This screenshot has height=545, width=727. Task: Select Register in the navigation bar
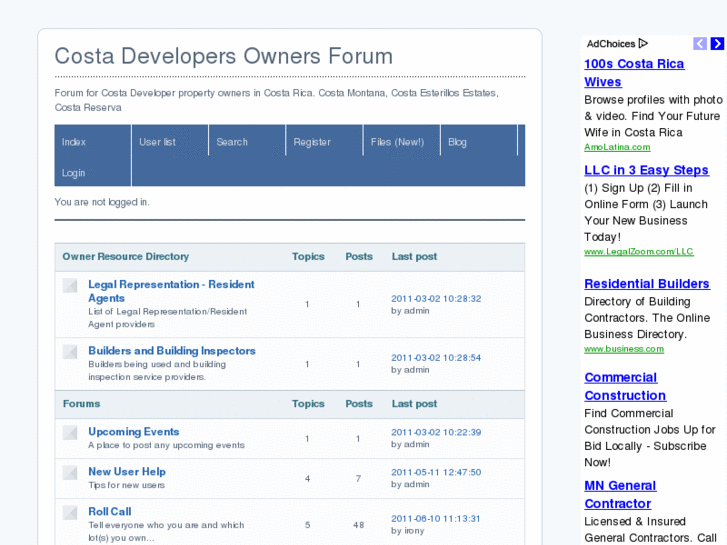312,142
